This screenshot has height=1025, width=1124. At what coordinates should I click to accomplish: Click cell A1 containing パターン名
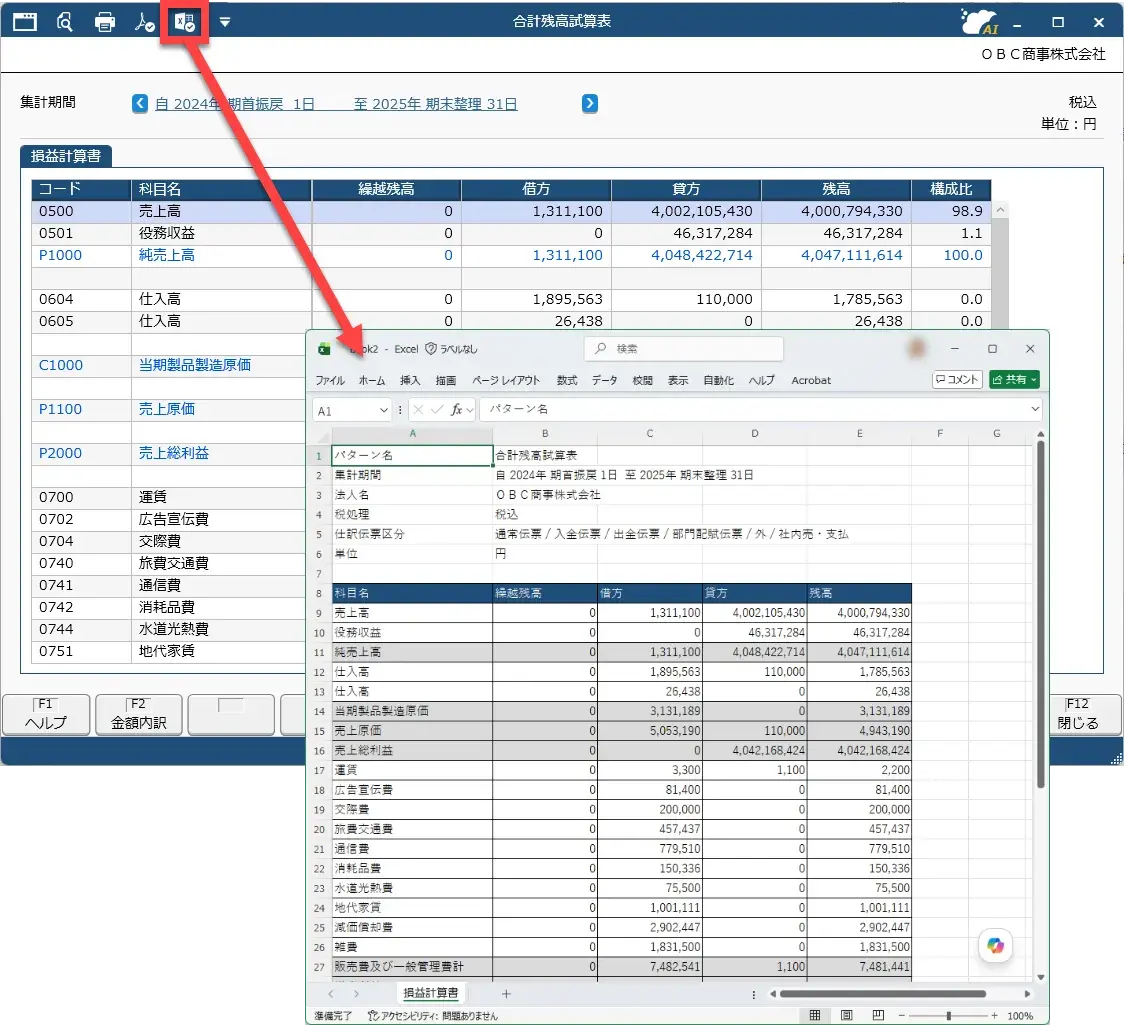[x=412, y=456]
